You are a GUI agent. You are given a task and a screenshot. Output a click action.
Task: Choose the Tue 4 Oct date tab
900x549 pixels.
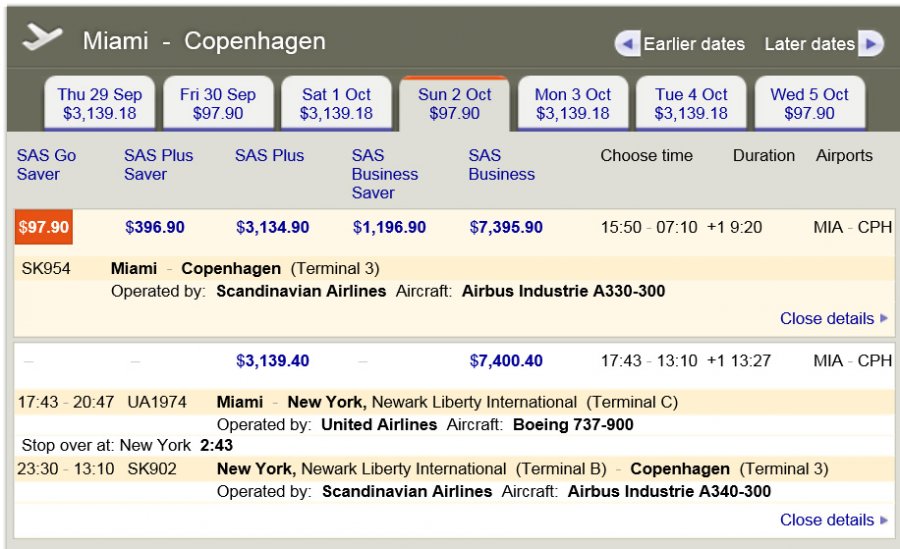[691, 103]
